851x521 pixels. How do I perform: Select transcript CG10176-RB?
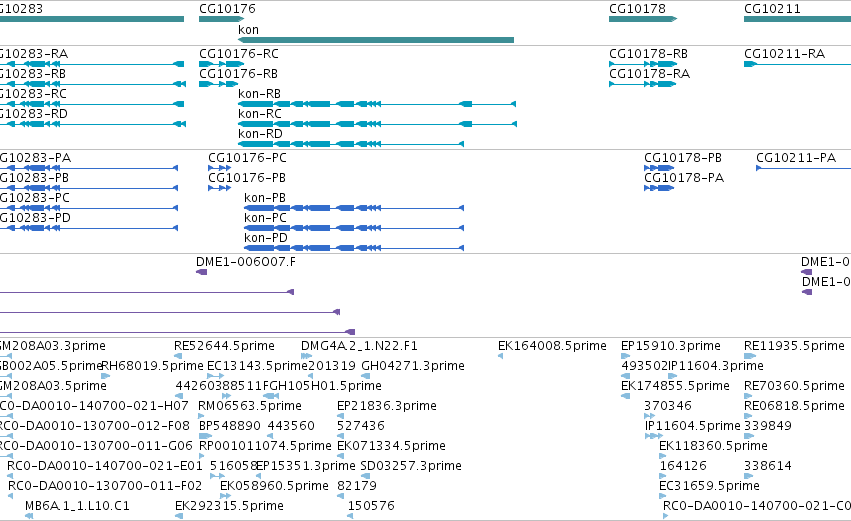(238, 74)
